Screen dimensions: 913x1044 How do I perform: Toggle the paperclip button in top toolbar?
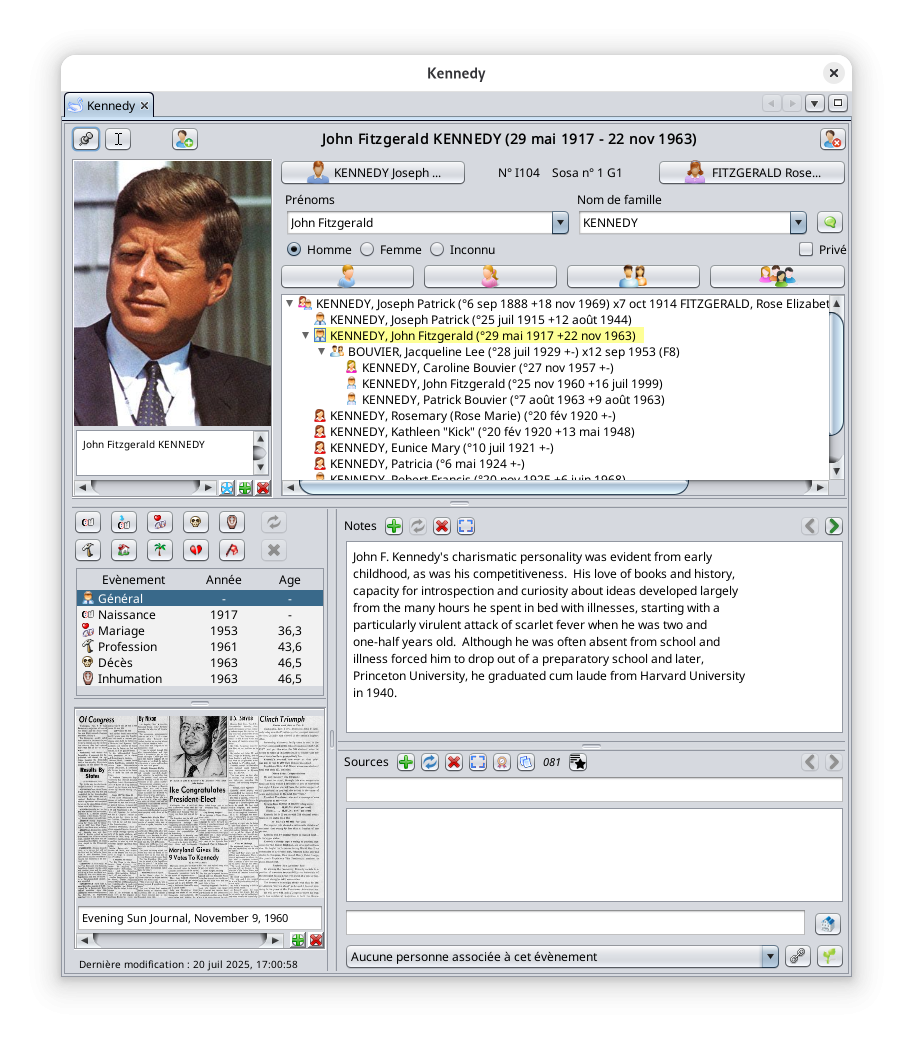[x=86, y=139]
